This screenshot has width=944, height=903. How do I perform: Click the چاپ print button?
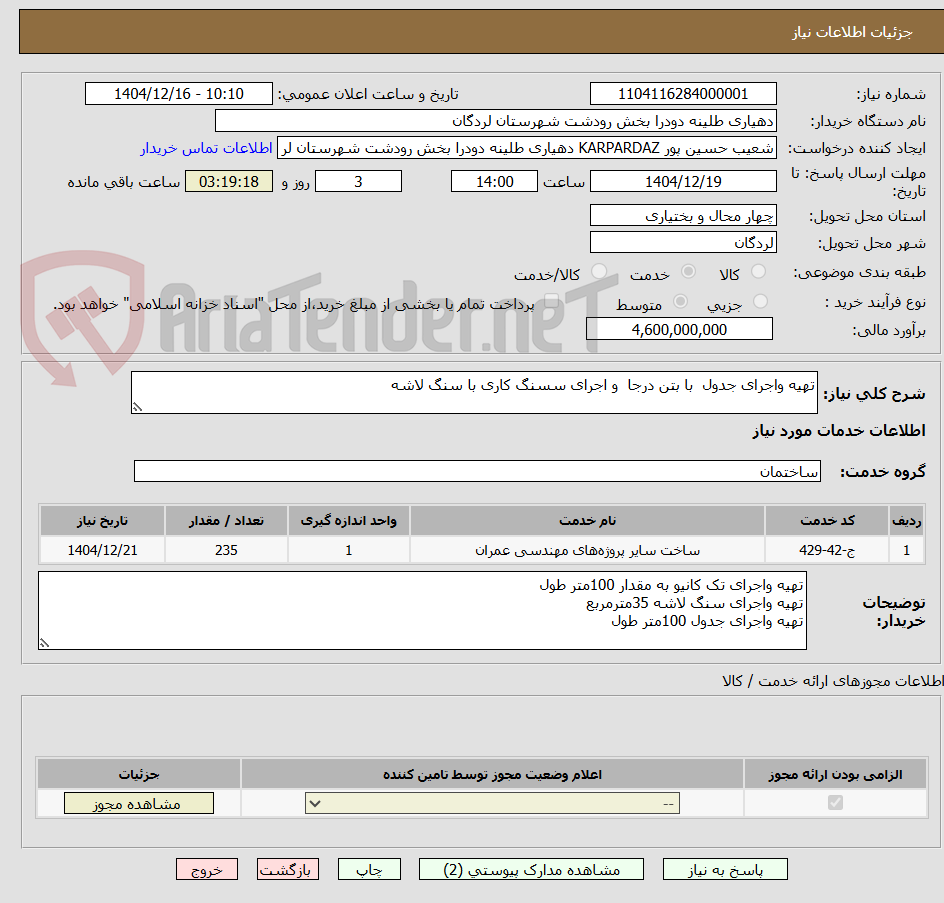tap(369, 869)
